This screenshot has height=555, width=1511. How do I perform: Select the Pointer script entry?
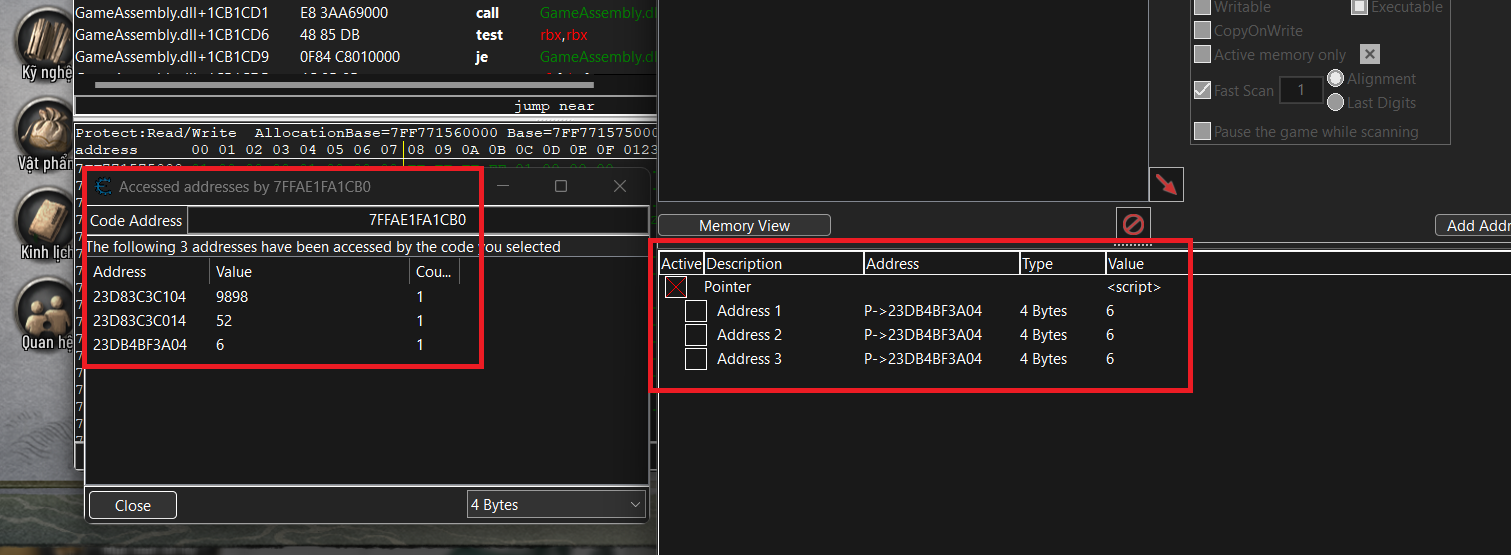pyautogui.click(x=727, y=287)
